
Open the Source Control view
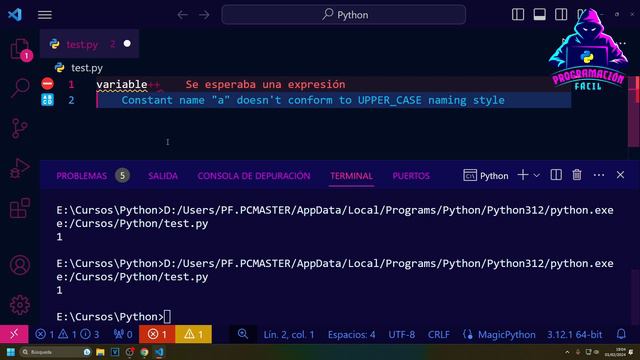click(20, 128)
